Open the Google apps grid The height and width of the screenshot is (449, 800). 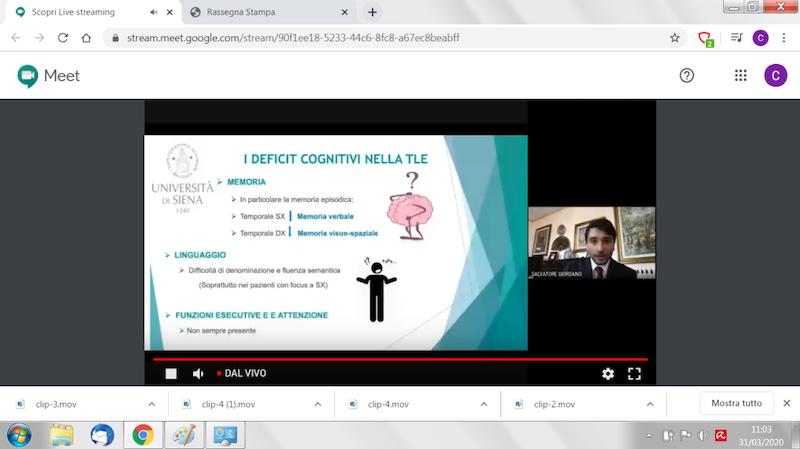[741, 76]
